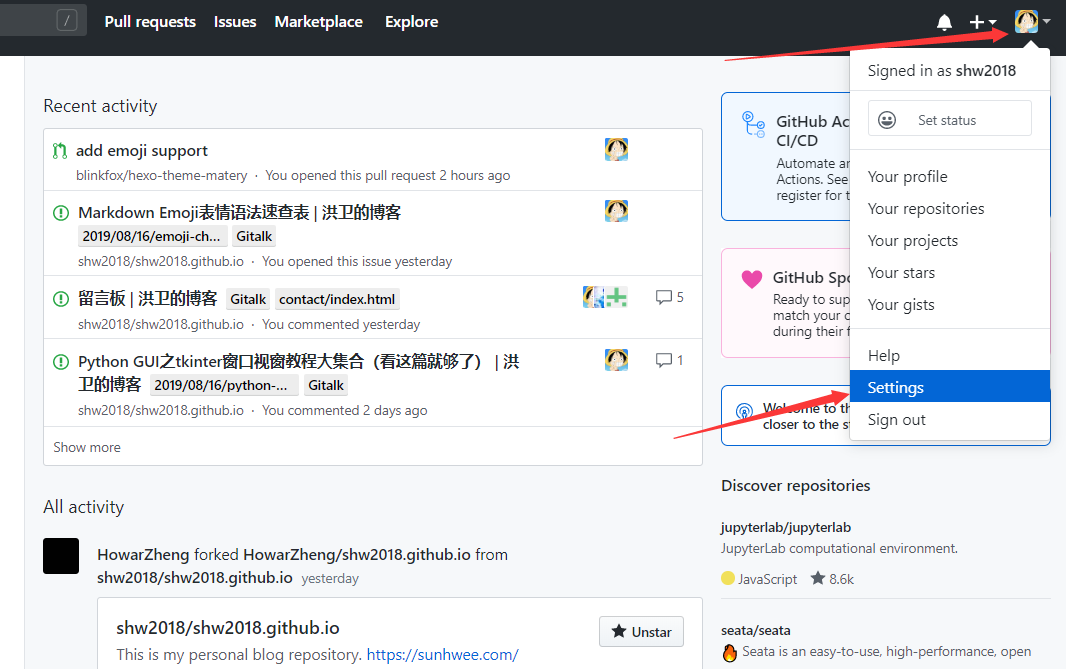This screenshot has width=1066, height=669.
Task: Click avatar on Python GUI row
Action: click(616, 360)
